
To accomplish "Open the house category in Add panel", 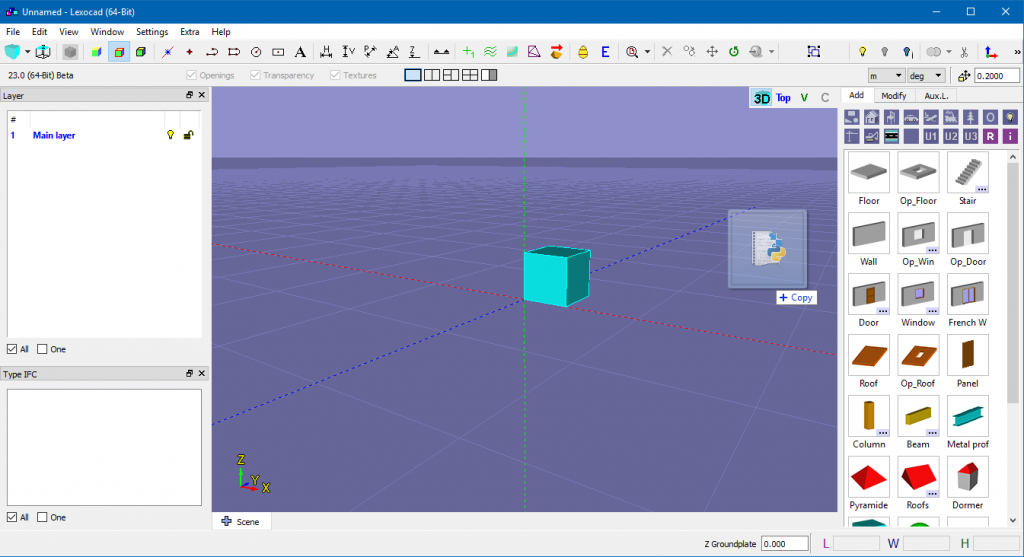I will [x=871, y=117].
